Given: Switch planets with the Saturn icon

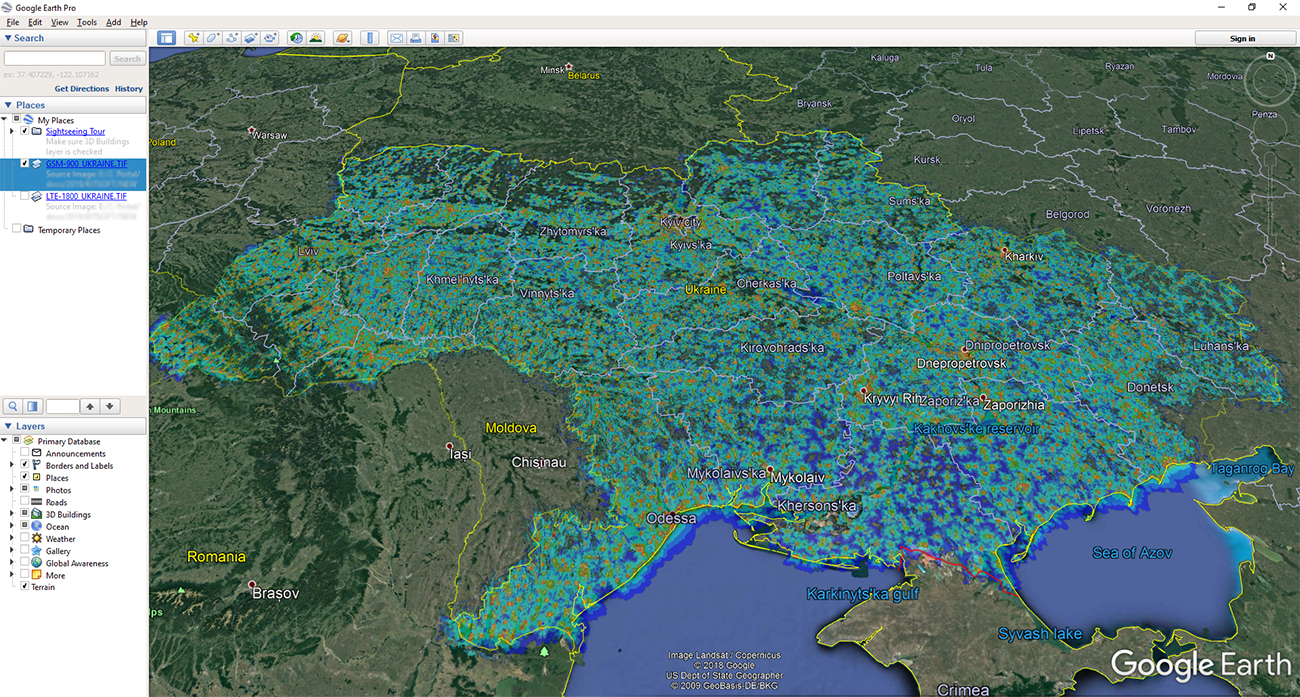Looking at the screenshot, I should click(343, 38).
